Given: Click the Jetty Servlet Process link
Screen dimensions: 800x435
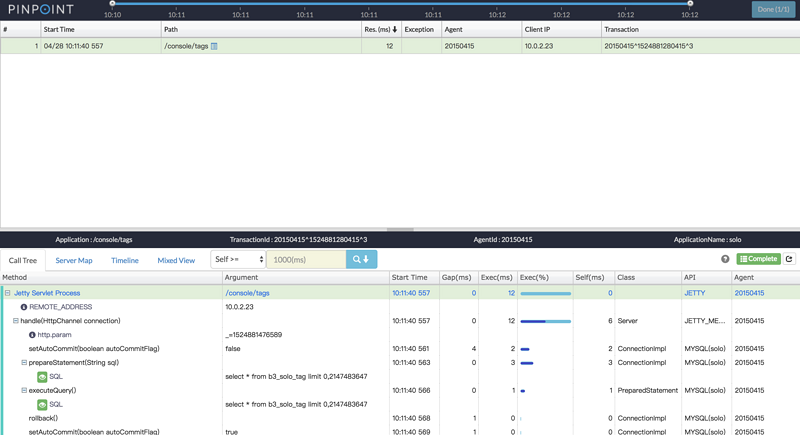Looking at the screenshot, I should point(47,293).
